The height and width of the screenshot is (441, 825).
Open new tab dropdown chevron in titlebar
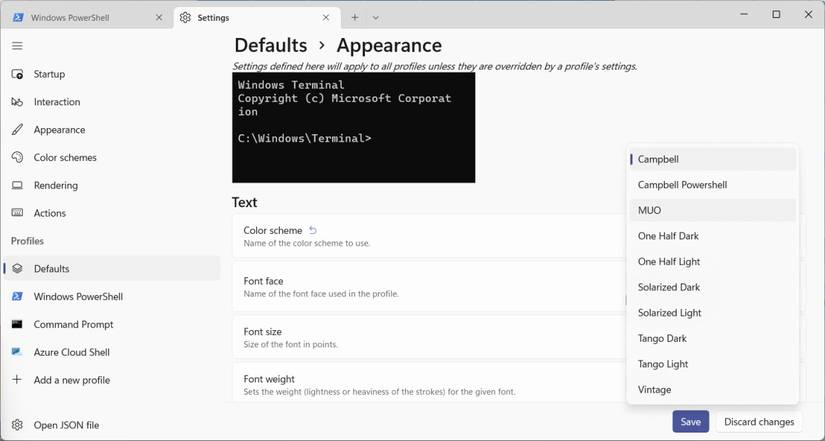click(x=376, y=18)
